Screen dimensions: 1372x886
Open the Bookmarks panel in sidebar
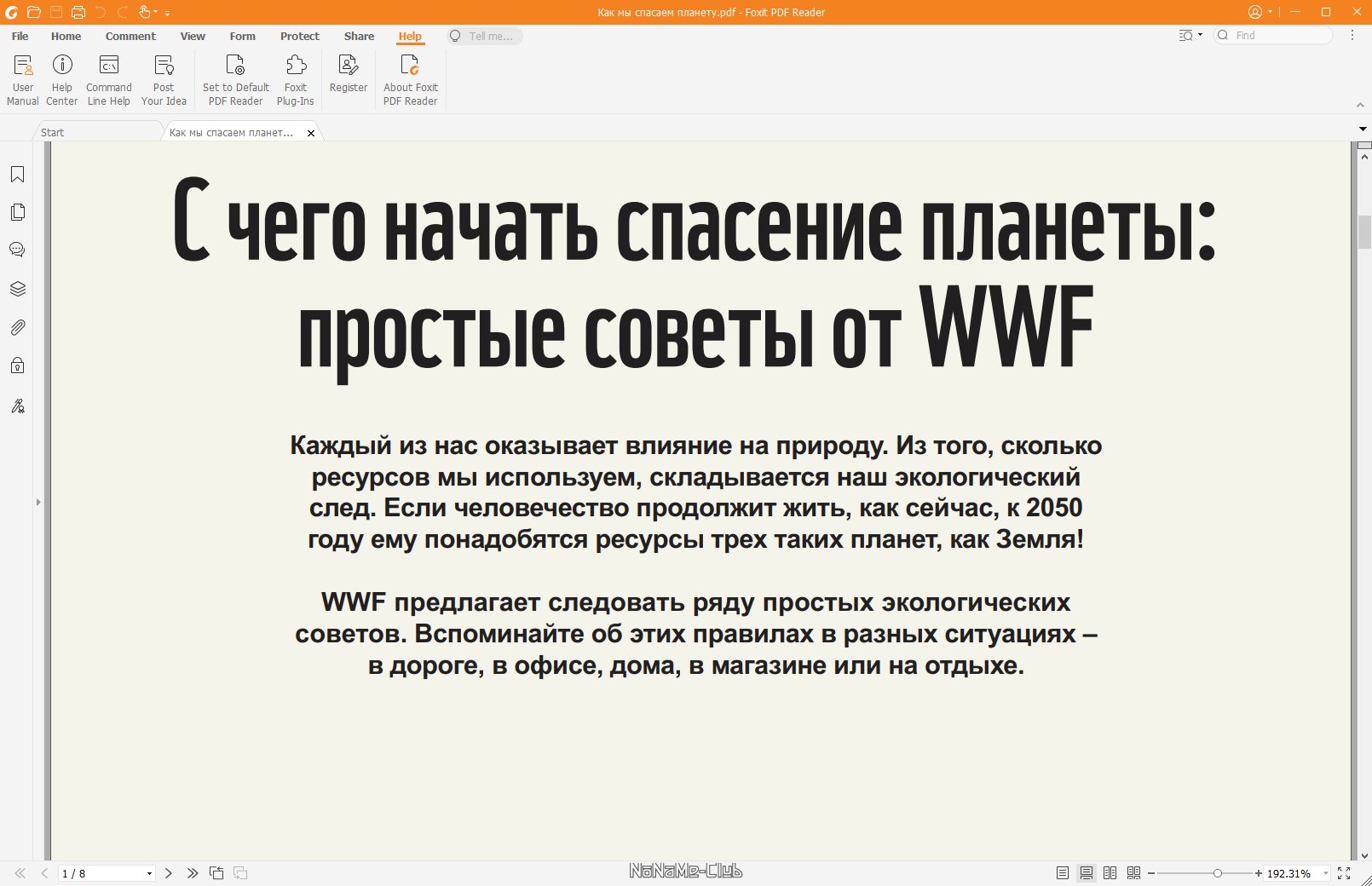point(17,175)
